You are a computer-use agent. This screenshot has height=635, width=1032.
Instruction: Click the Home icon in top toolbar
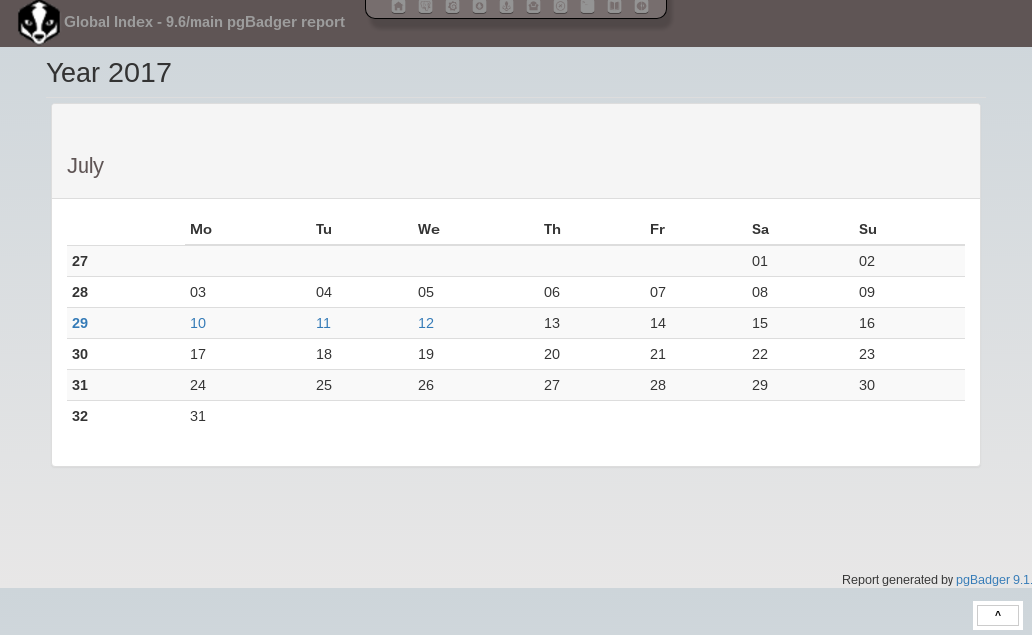pos(398,7)
